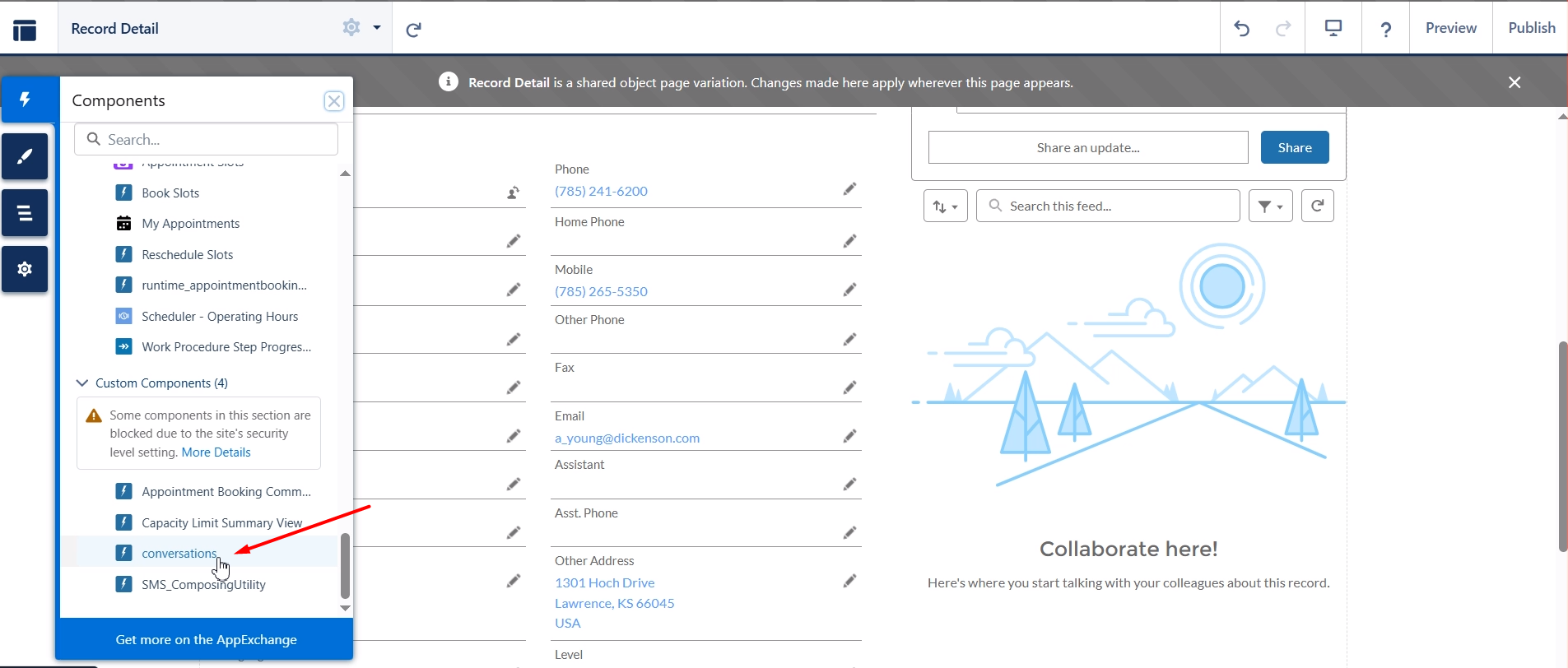Open the feed filter dropdown
Image resolution: width=1568 pixels, height=668 pixels.
(x=1271, y=206)
